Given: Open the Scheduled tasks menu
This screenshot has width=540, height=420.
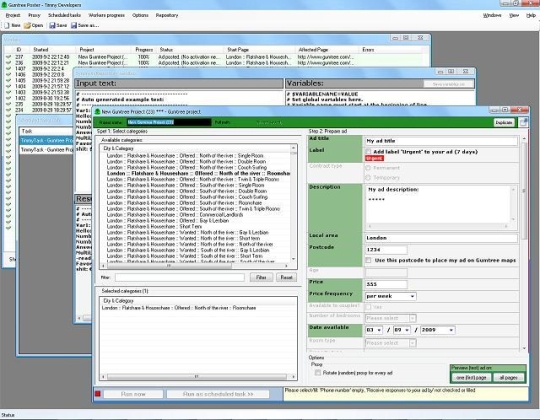Looking at the screenshot, I should pos(64,15).
